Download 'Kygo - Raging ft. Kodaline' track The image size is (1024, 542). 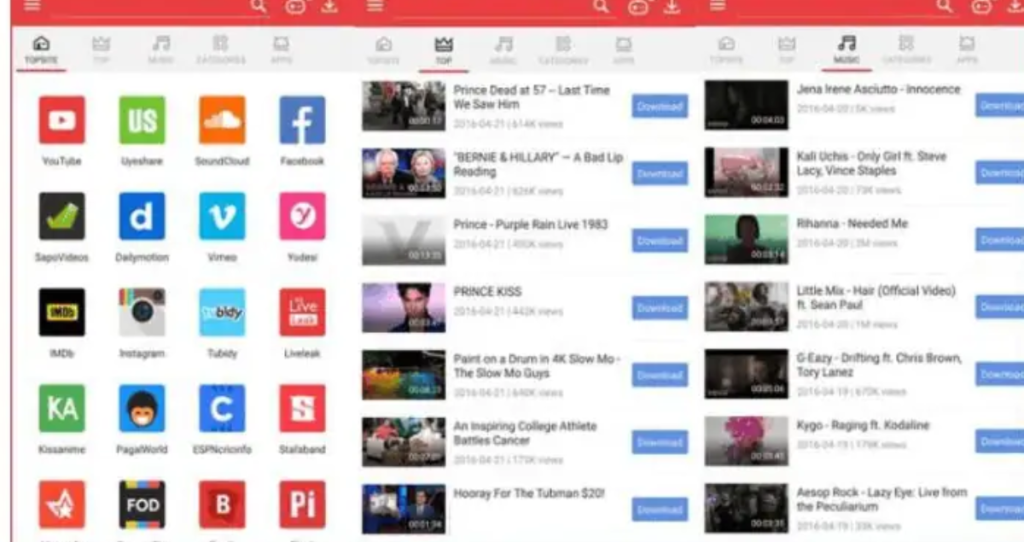point(1000,442)
